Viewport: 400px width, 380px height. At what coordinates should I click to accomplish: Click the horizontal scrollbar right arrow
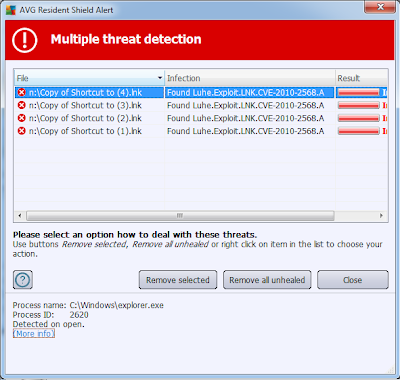click(x=382, y=215)
